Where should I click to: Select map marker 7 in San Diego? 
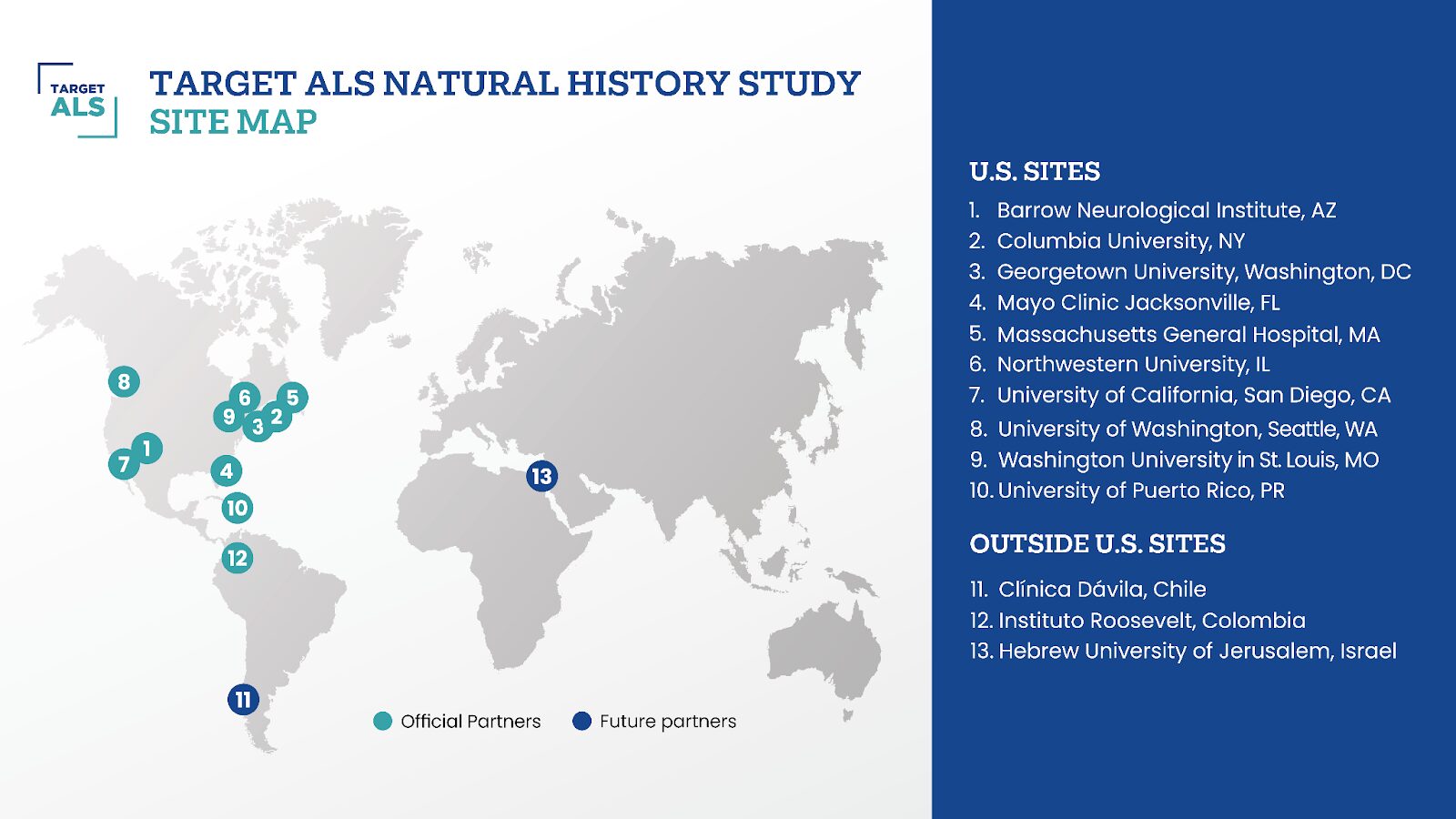click(124, 464)
